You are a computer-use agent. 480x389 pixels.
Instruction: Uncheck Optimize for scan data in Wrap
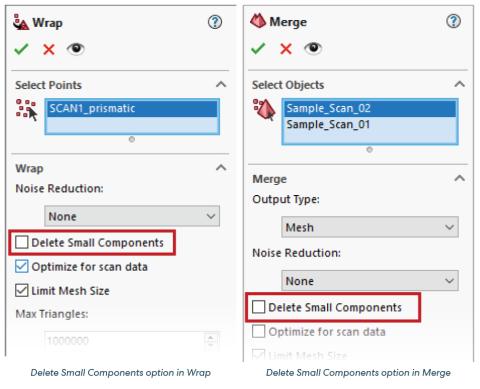point(22,267)
